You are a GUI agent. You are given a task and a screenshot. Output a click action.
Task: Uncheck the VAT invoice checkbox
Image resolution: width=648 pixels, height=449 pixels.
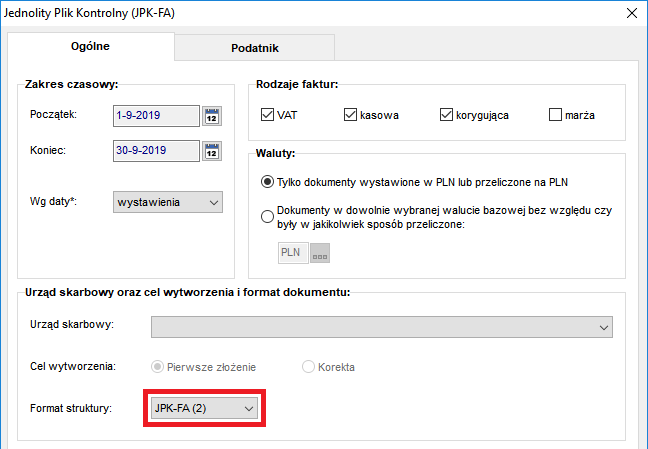[x=267, y=115]
